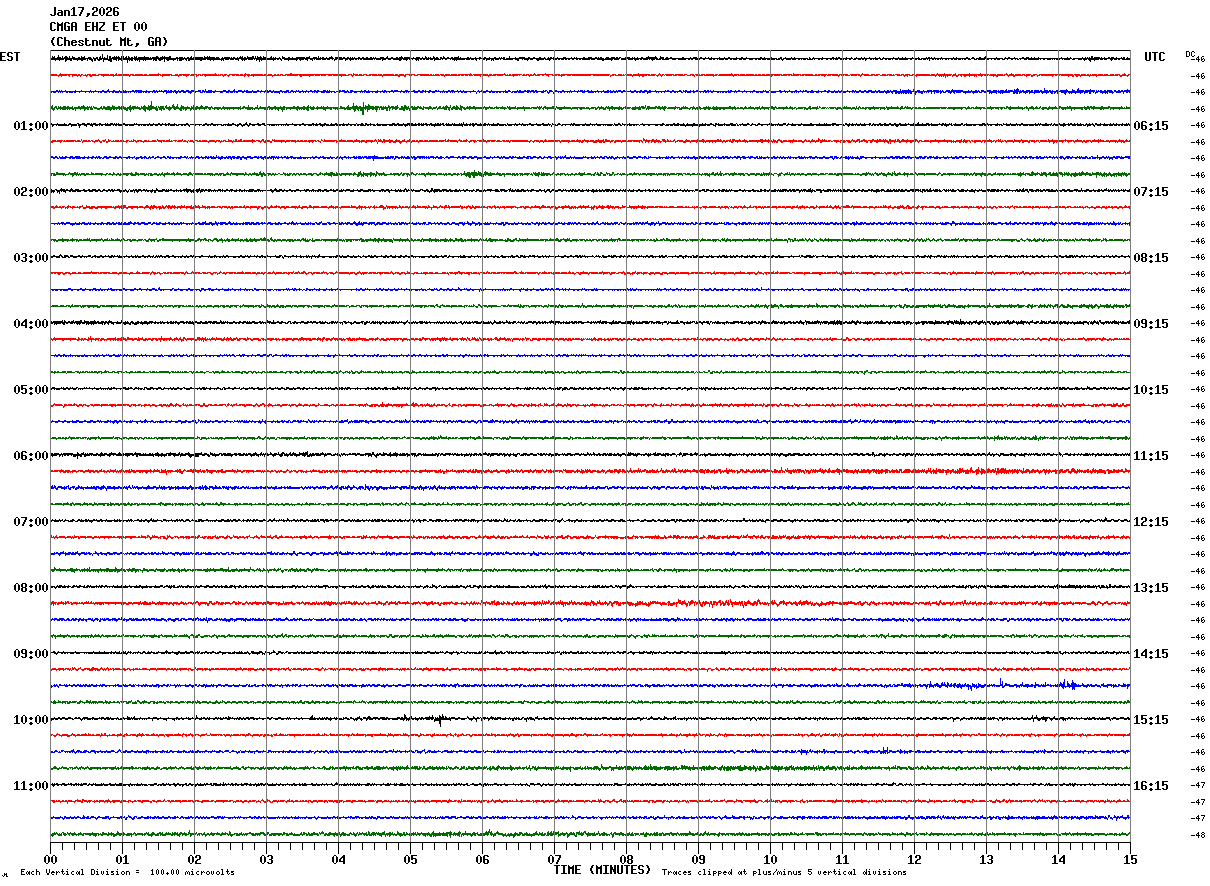This screenshot has height=886, width=1210.
Task: Click the 14:15 UTC time label
Action: pyautogui.click(x=1151, y=654)
